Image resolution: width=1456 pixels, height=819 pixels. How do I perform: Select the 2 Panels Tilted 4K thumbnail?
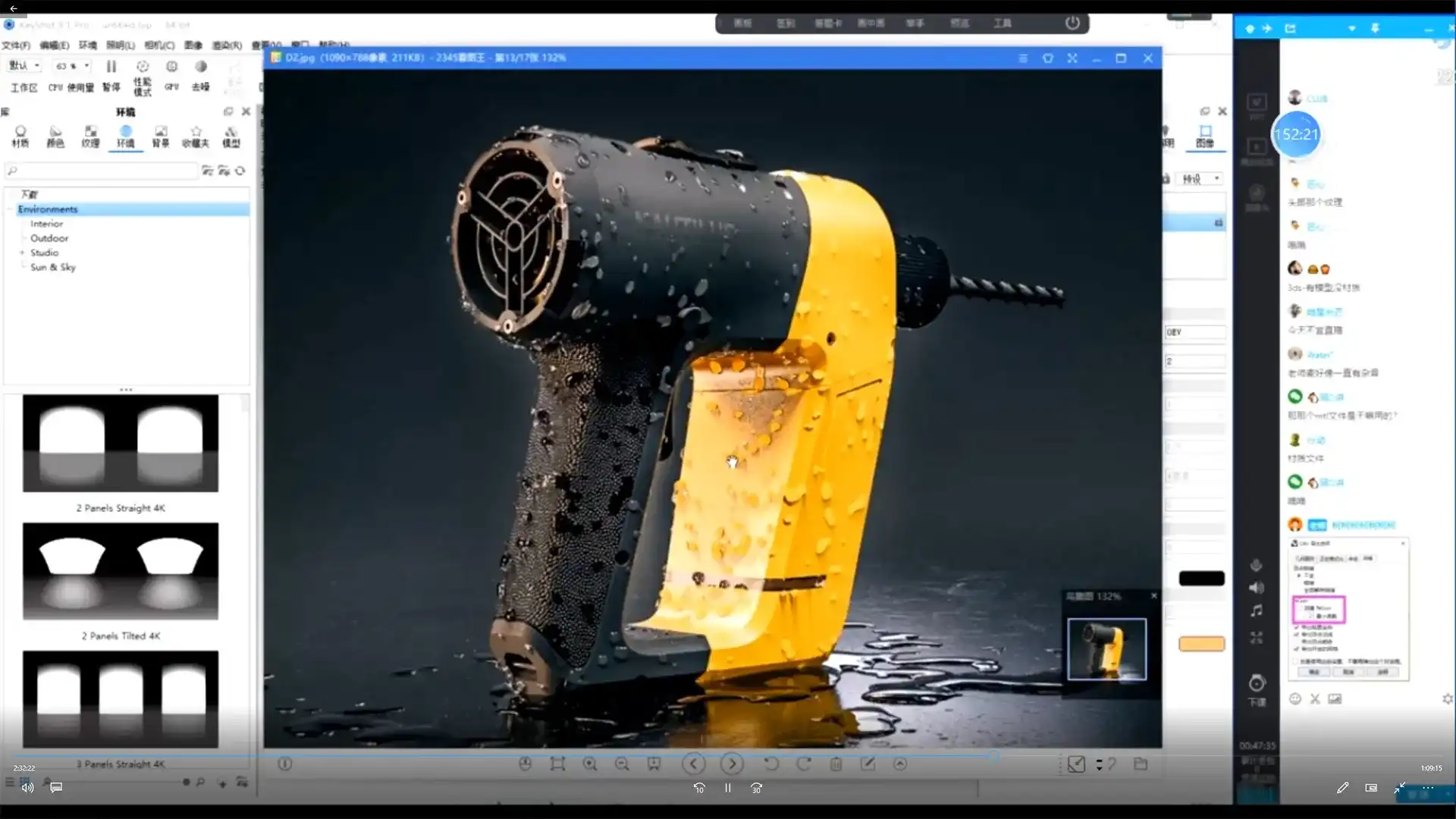pyautogui.click(x=121, y=571)
